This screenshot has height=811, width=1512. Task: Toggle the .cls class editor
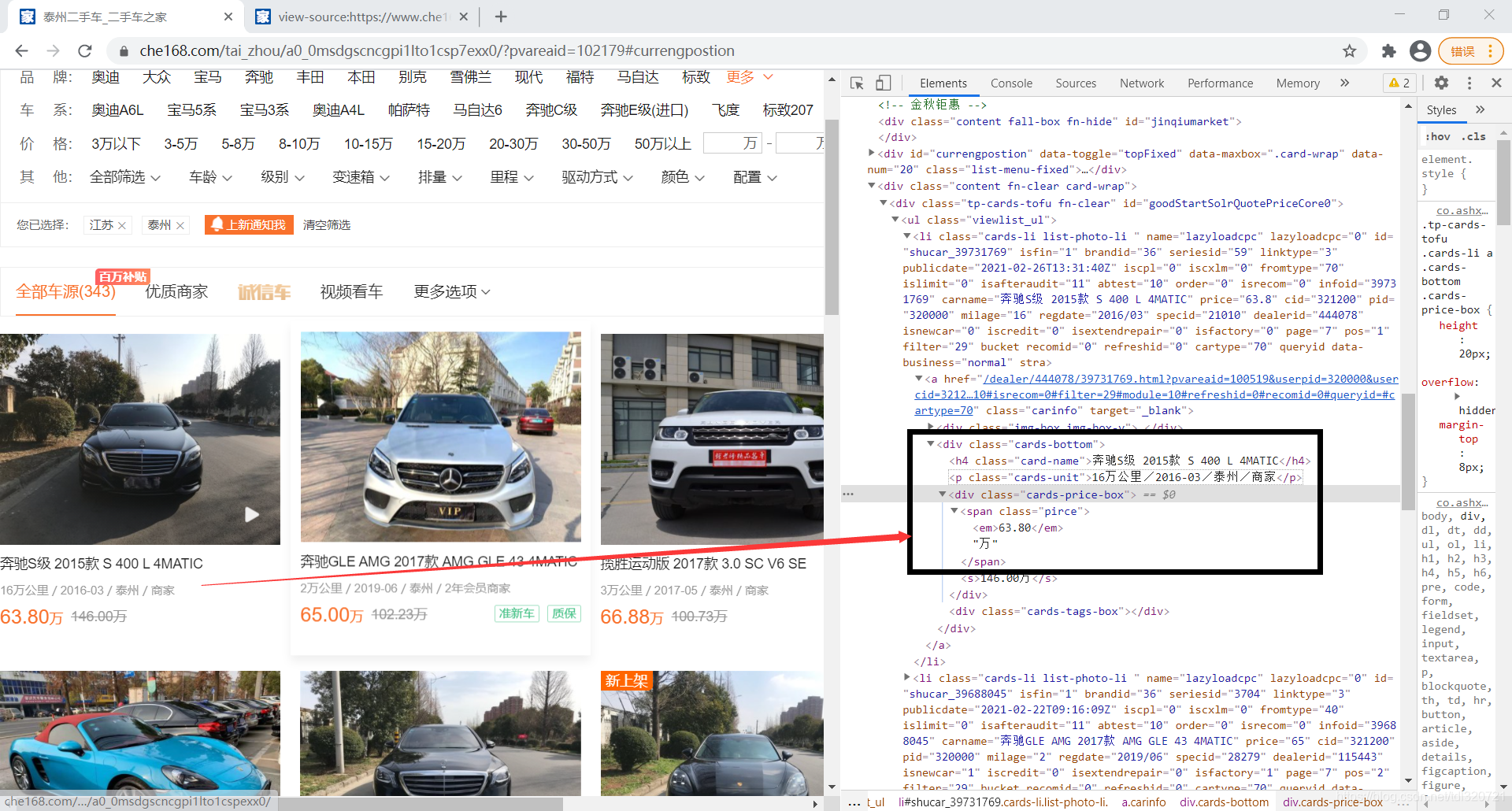tap(1473, 136)
